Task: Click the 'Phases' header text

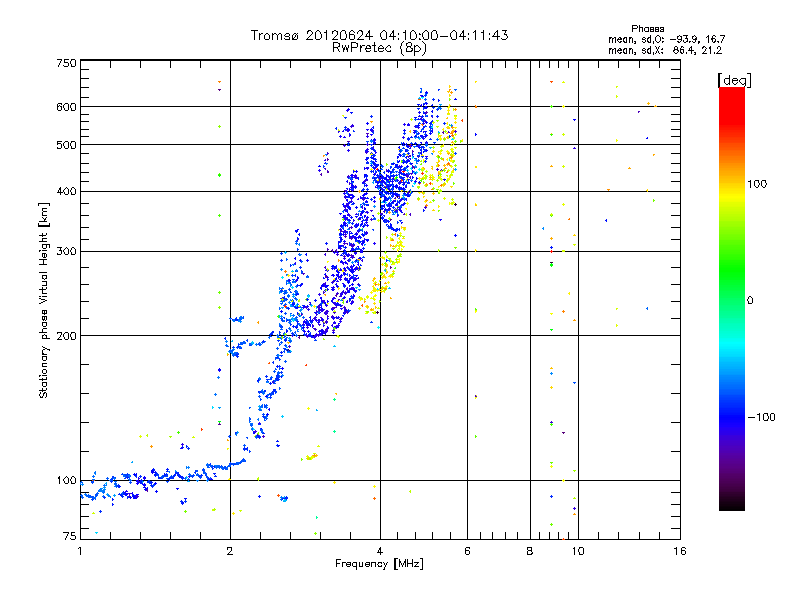Action: pos(647,29)
